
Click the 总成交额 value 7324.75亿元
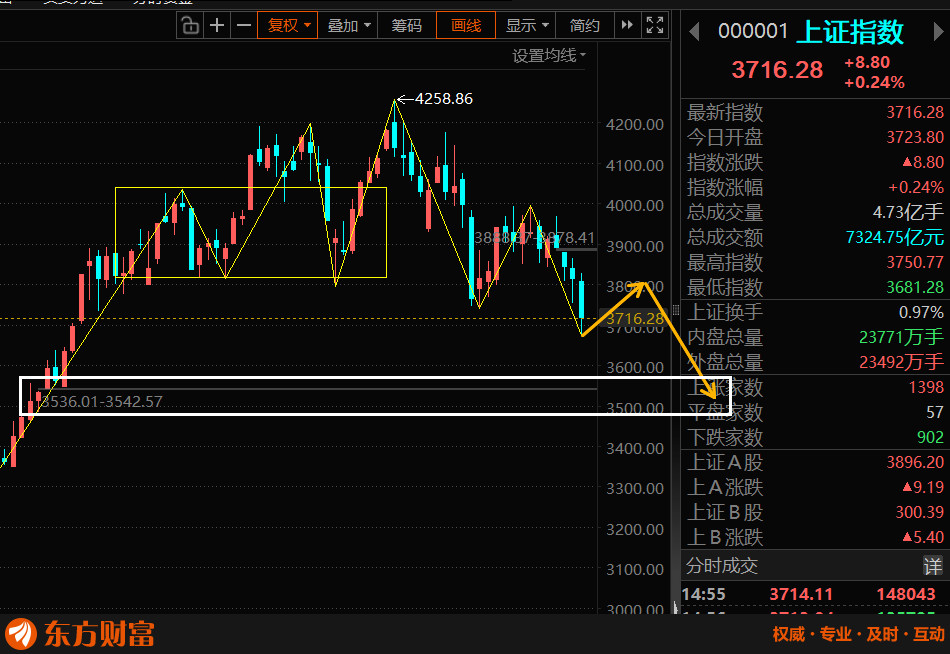coord(894,237)
